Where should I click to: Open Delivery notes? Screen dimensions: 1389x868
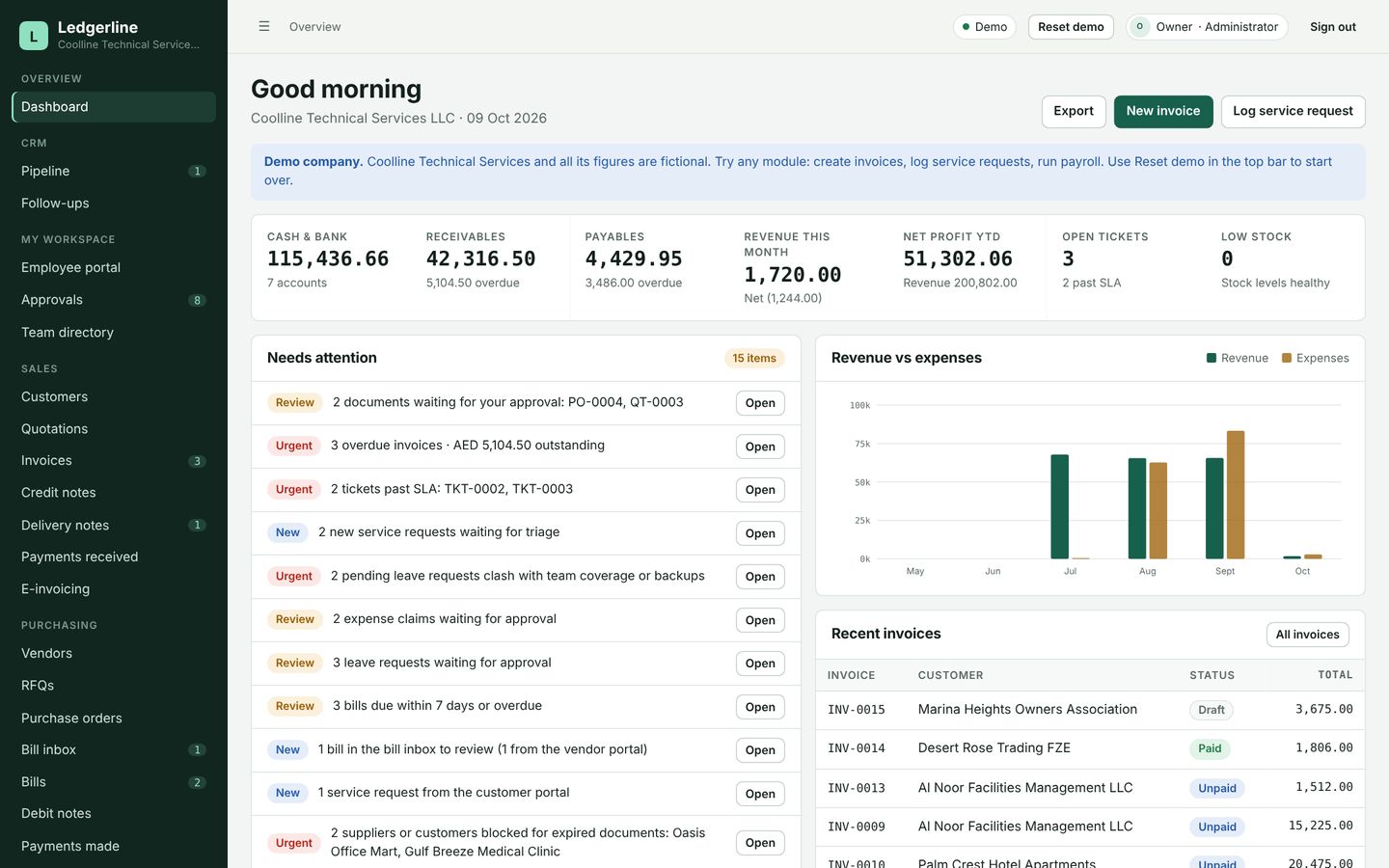114,526
